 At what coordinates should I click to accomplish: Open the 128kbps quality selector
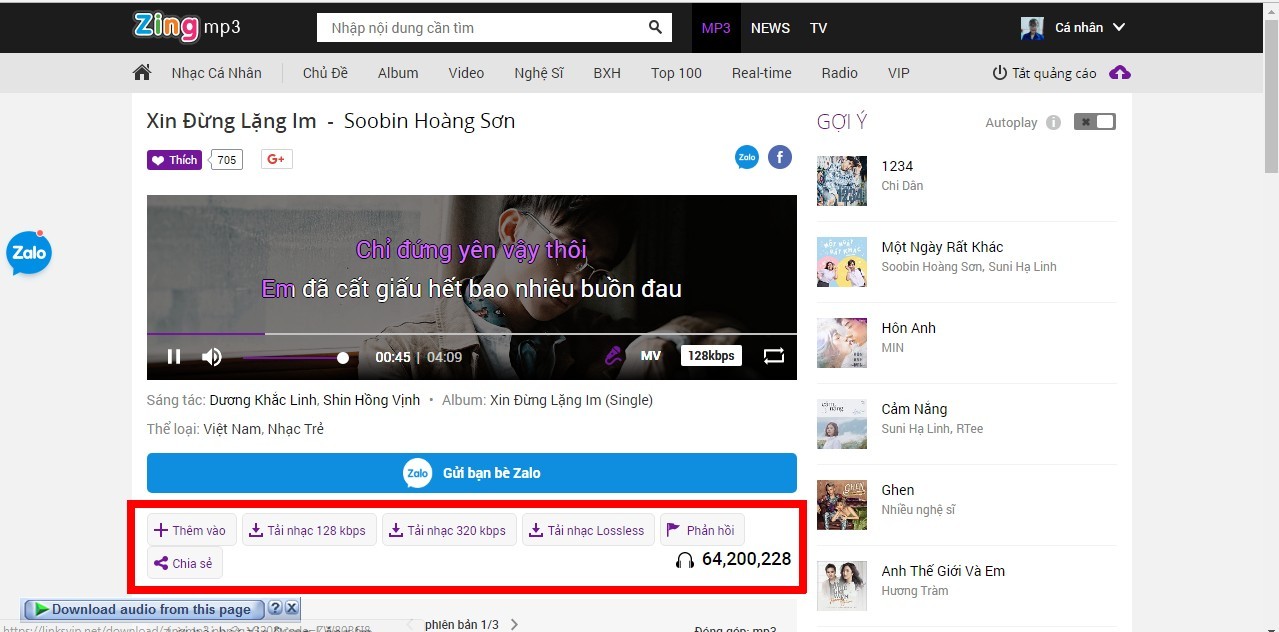pos(711,356)
